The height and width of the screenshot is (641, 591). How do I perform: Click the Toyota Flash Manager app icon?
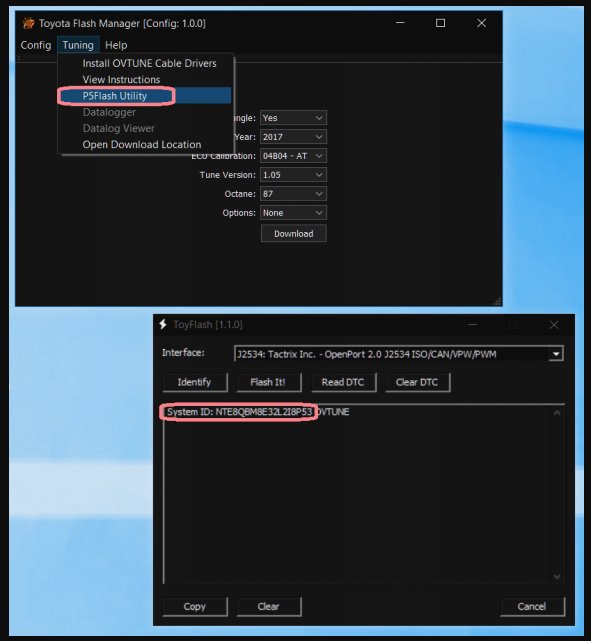(x=28, y=23)
